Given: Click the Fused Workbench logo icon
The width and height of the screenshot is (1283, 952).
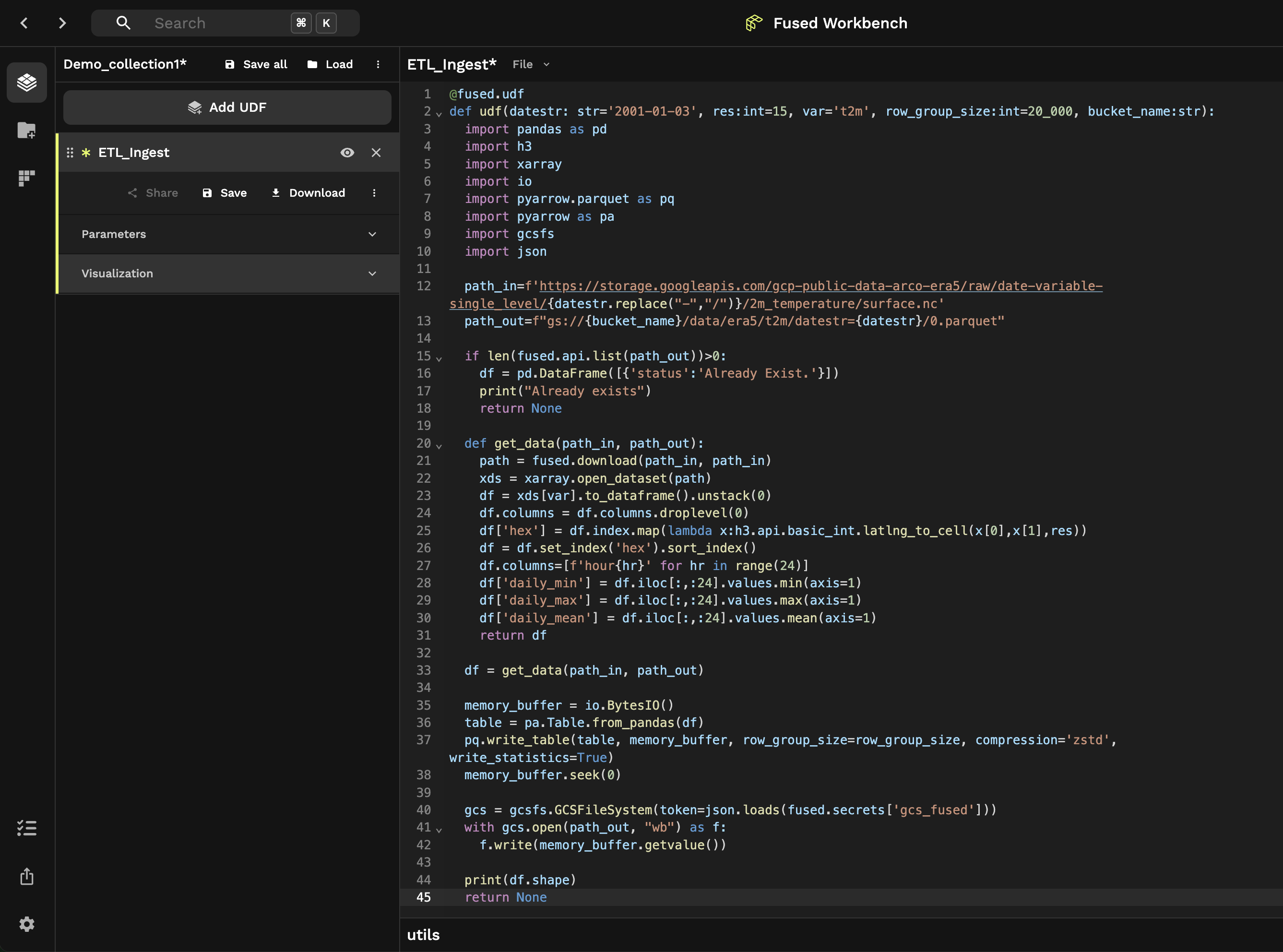Looking at the screenshot, I should [x=754, y=23].
